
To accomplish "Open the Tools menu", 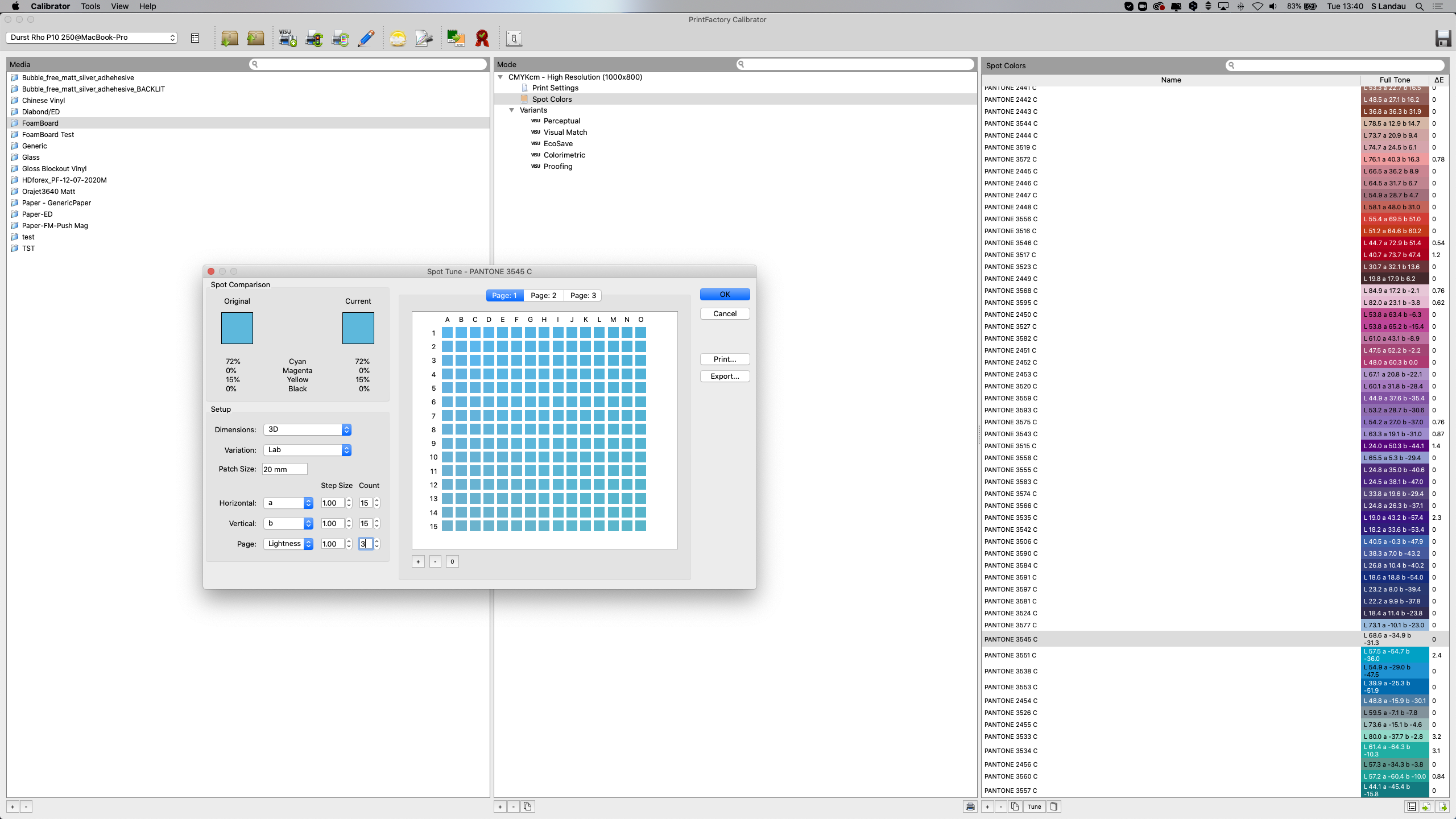I will point(90,6).
